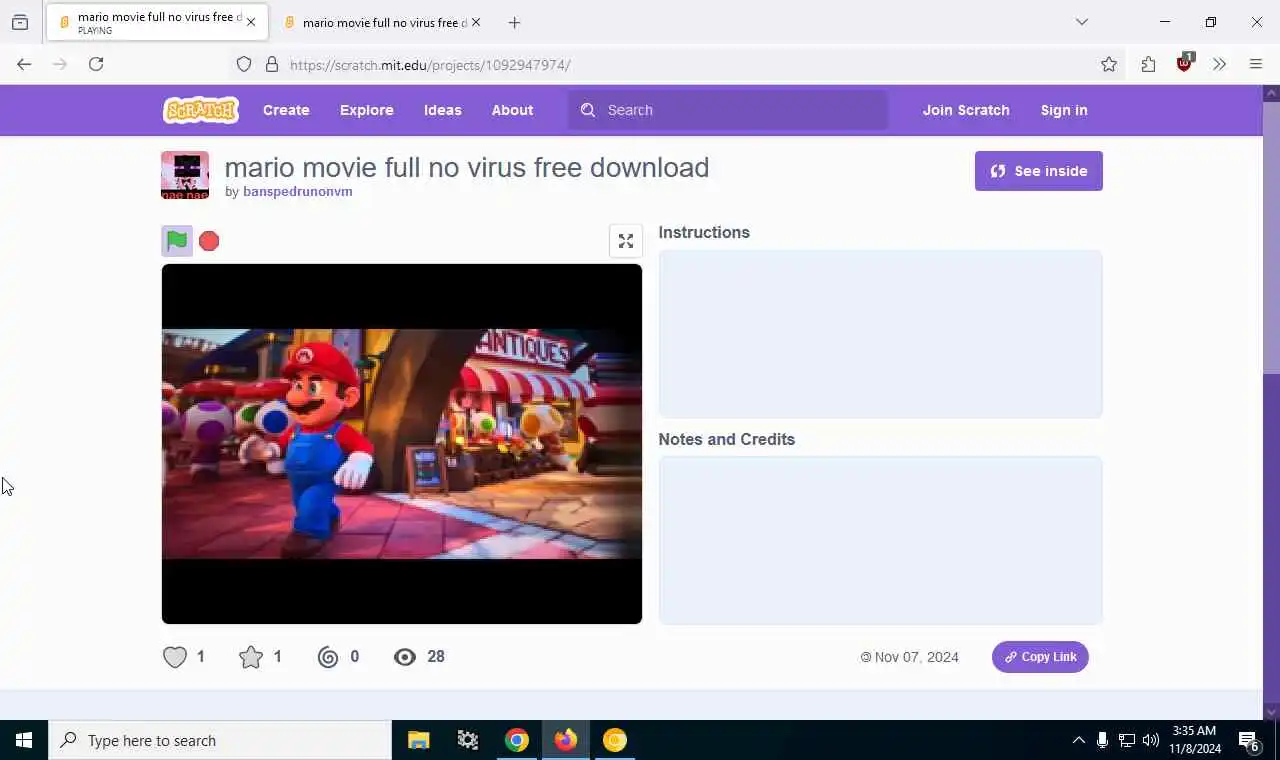Stop the project with red stop sign
Viewport: 1280px width, 760px height.
click(209, 241)
